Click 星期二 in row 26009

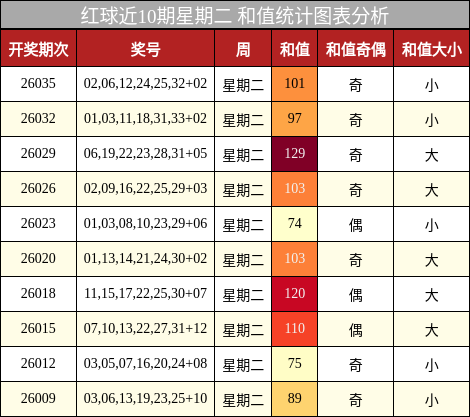(x=243, y=400)
